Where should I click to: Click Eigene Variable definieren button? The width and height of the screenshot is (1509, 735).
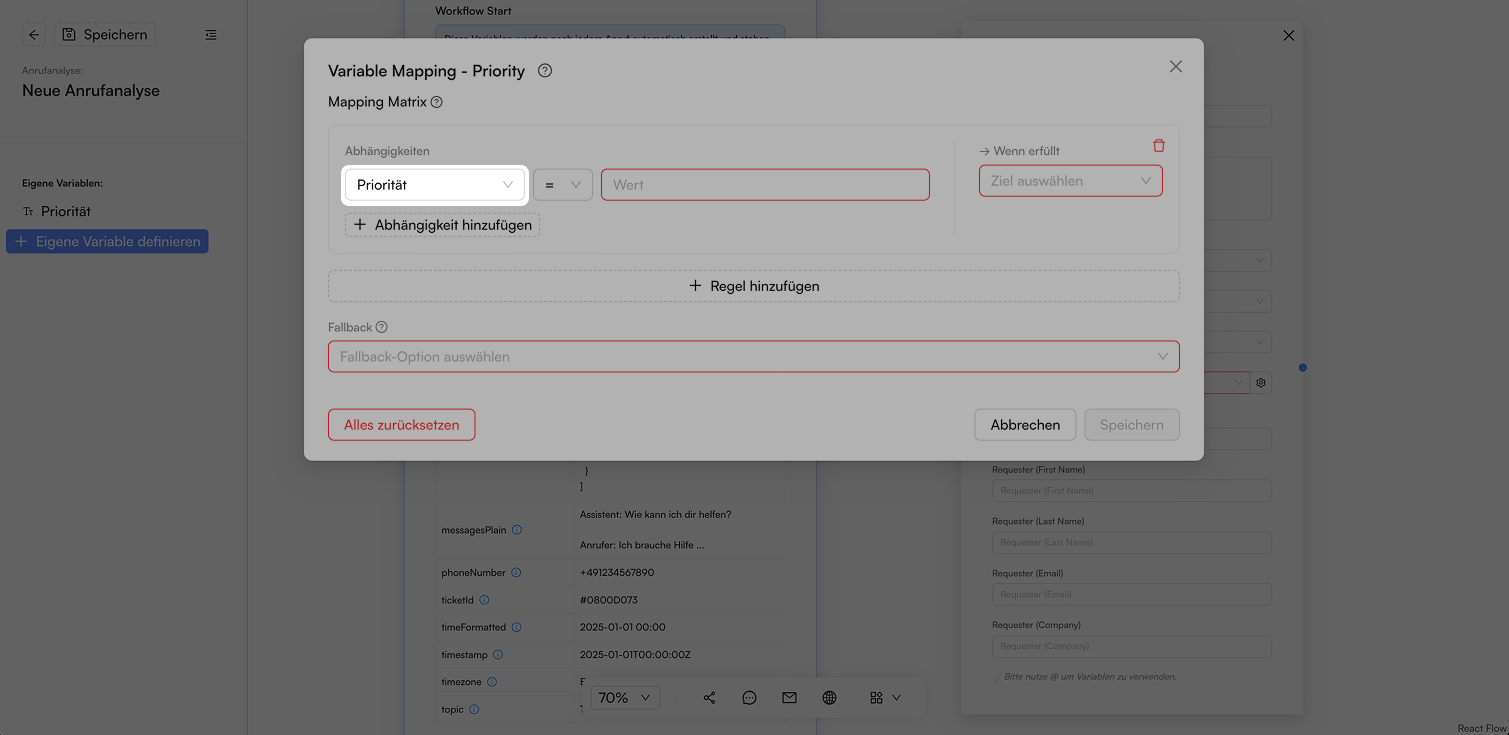[107, 242]
